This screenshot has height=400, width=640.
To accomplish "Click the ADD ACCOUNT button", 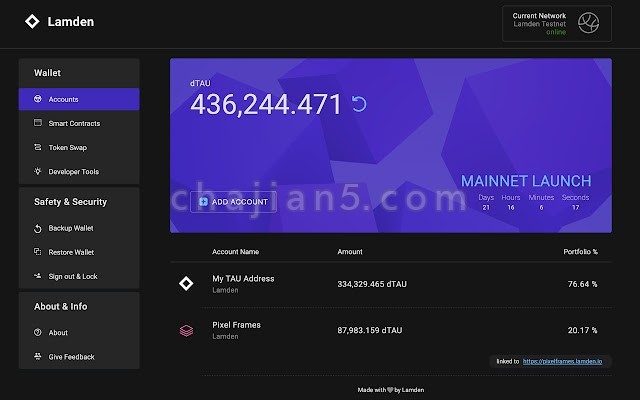I will pos(233,202).
